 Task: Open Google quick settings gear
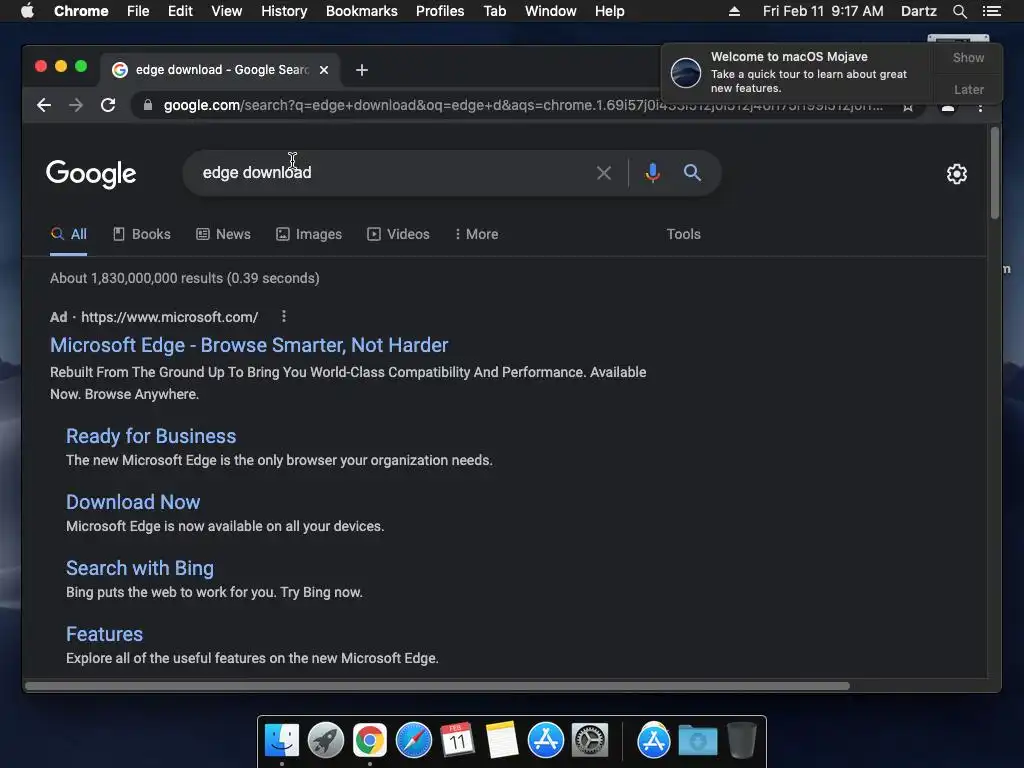coord(957,174)
